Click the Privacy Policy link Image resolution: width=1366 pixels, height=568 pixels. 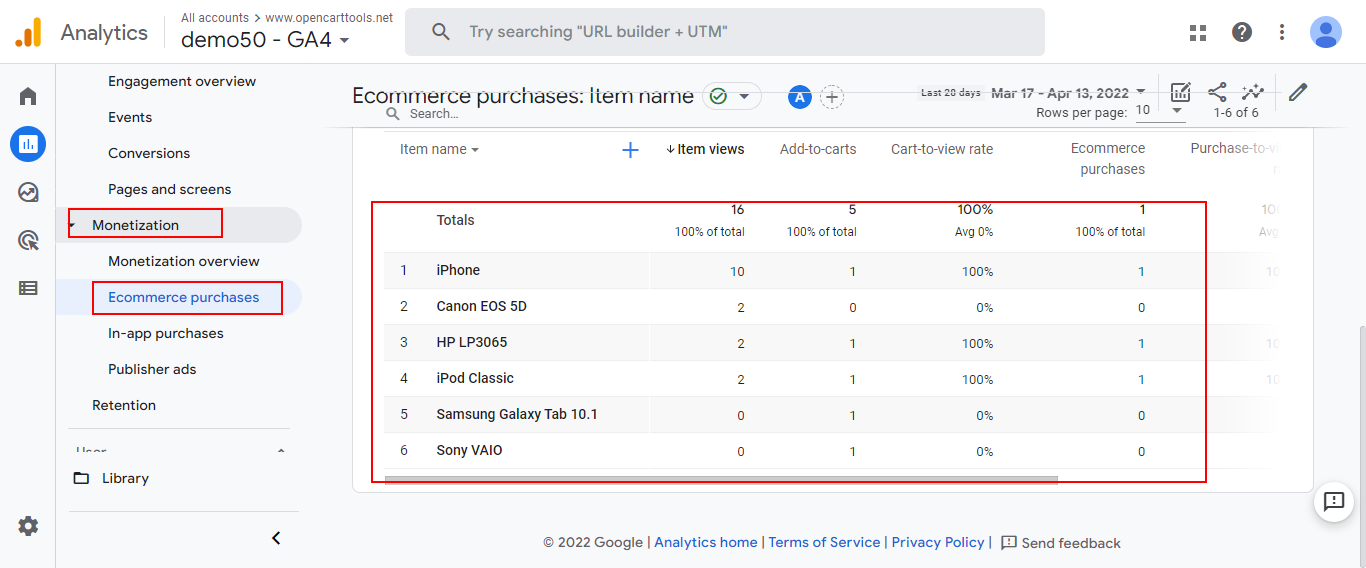(937, 542)
